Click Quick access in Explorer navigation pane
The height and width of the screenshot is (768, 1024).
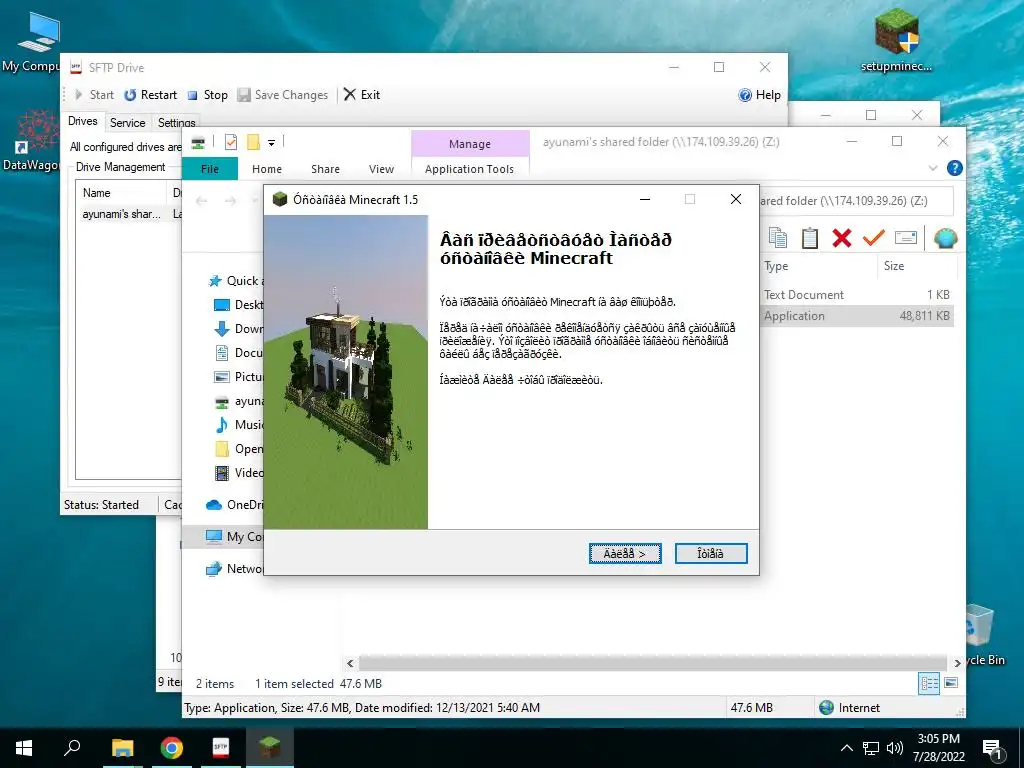pos(236,281)
